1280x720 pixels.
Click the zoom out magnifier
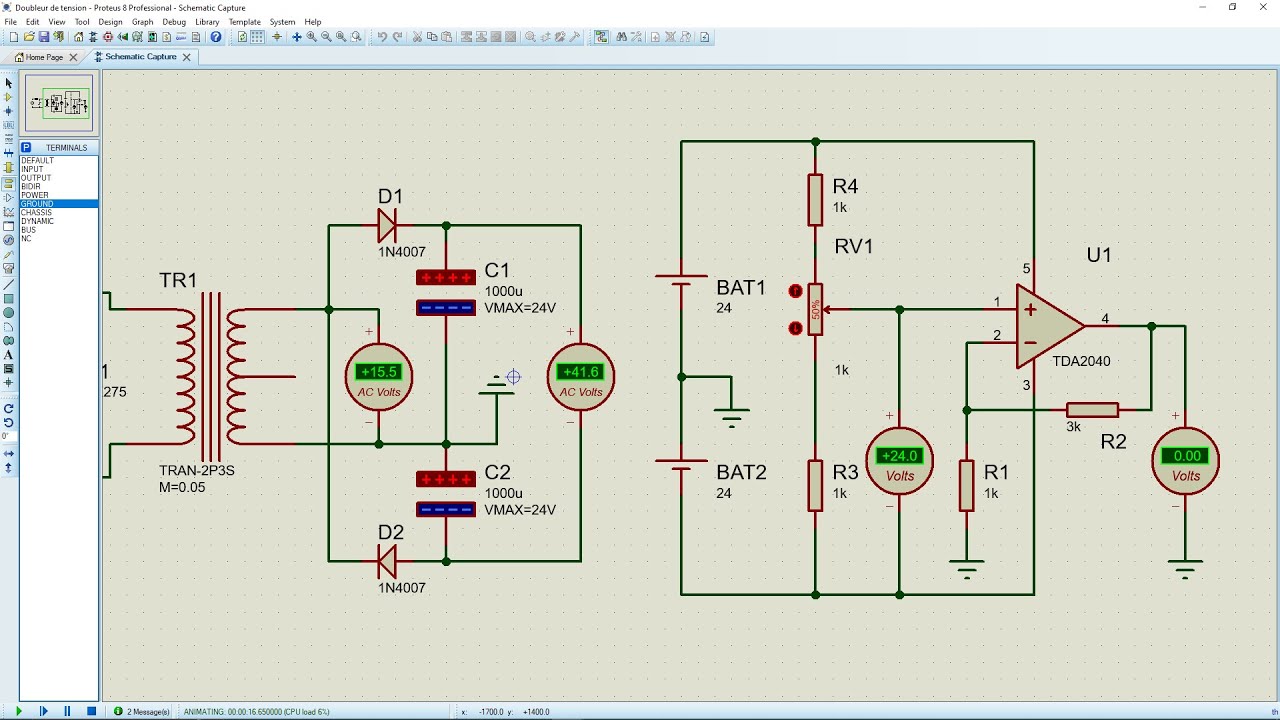pyautogui.click(x=326, y=37)
